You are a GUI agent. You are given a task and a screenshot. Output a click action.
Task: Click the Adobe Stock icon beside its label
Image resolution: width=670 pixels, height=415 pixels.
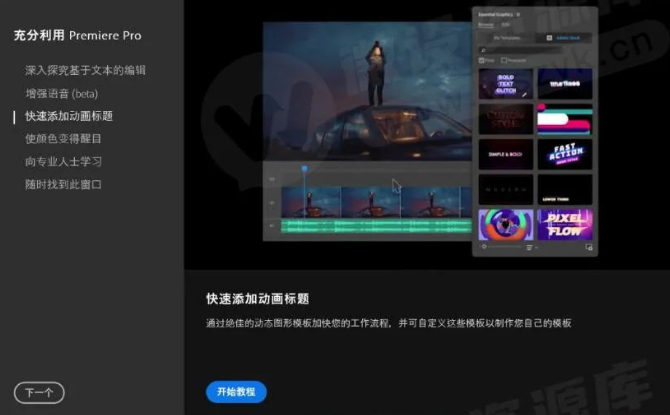tap(550, 38)
